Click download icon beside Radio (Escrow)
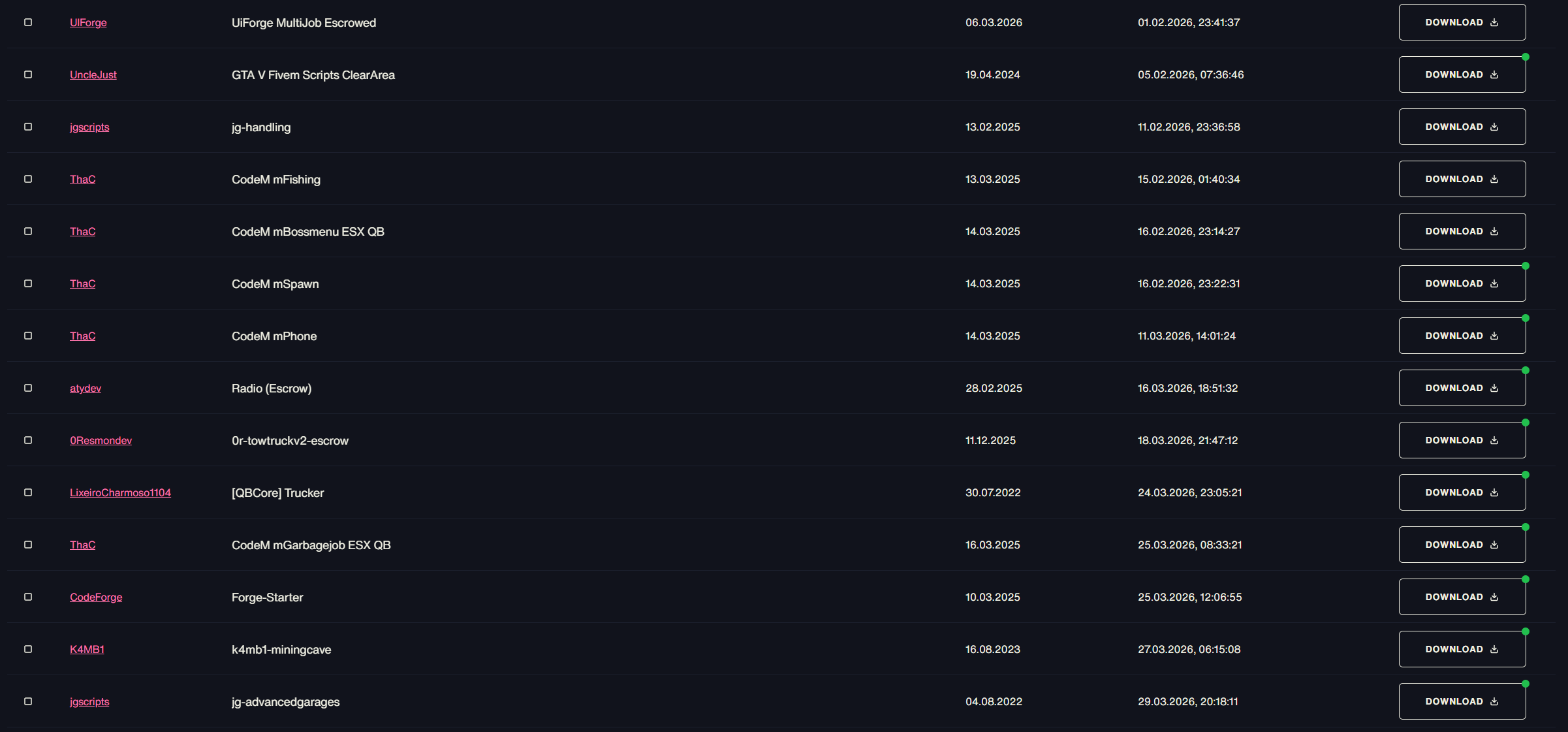 pyautogui.click(x=1494, y=388)
